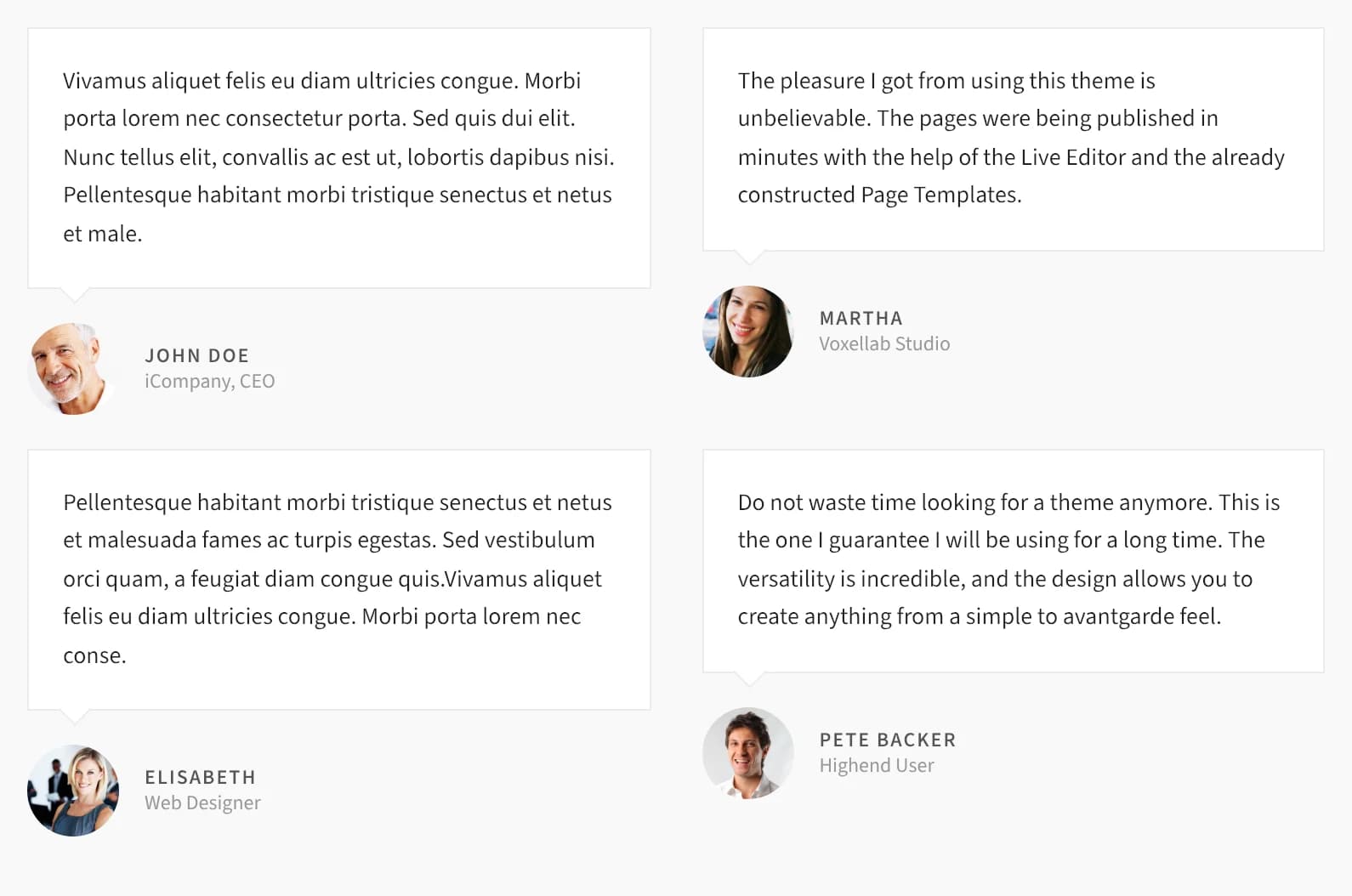Select Elisabeth's avatar image
This screenshot has height=896, width=1352.
[73, 791]
